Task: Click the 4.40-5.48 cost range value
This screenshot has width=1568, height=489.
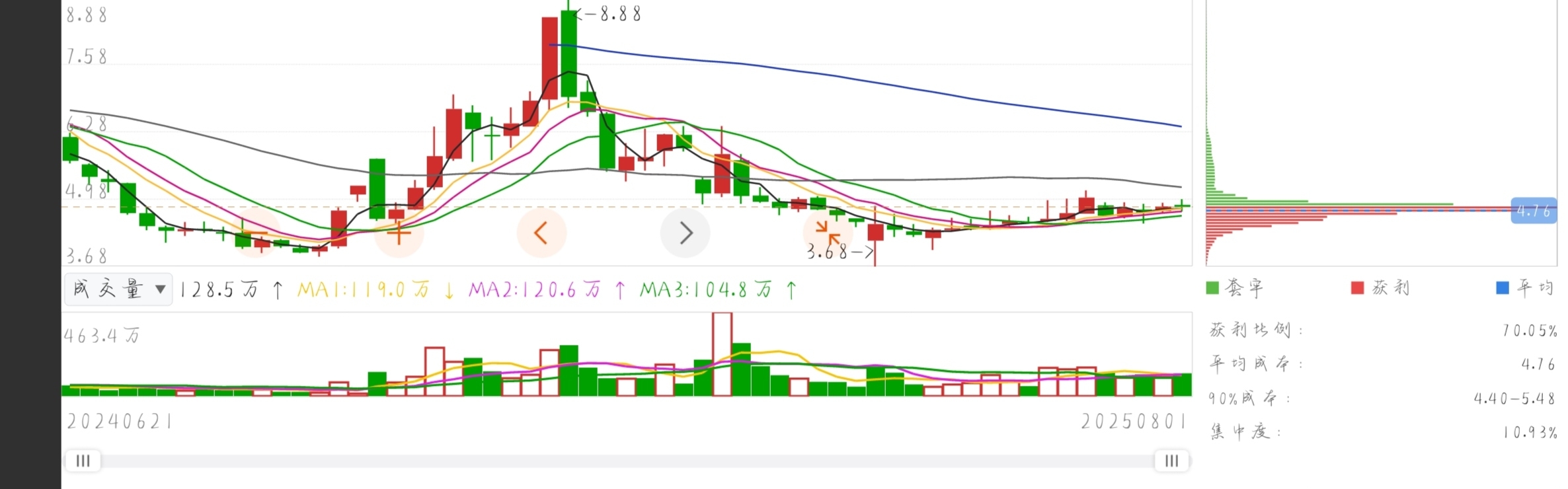Action: point(1514,398)
